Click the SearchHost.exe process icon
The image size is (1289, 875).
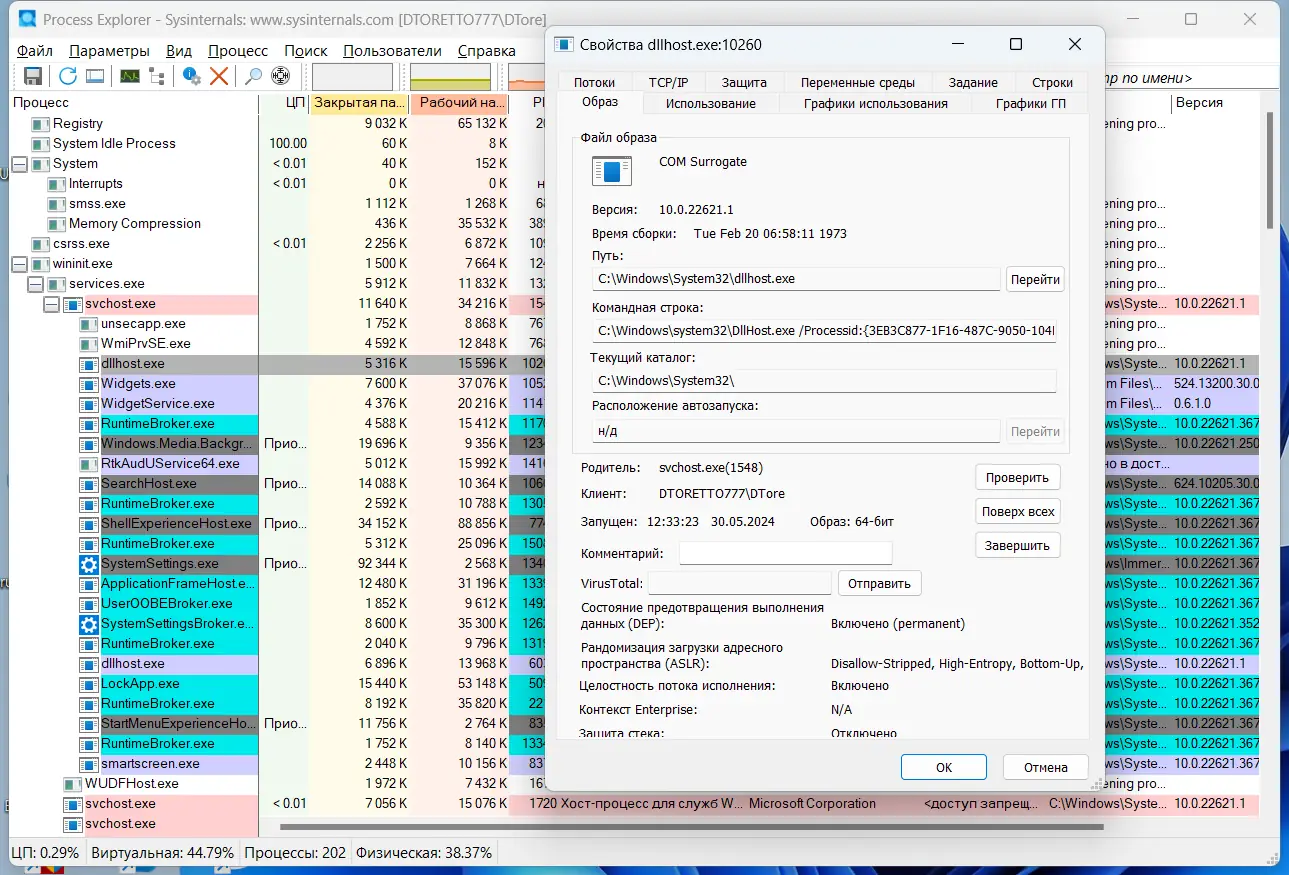click(88, 484)
